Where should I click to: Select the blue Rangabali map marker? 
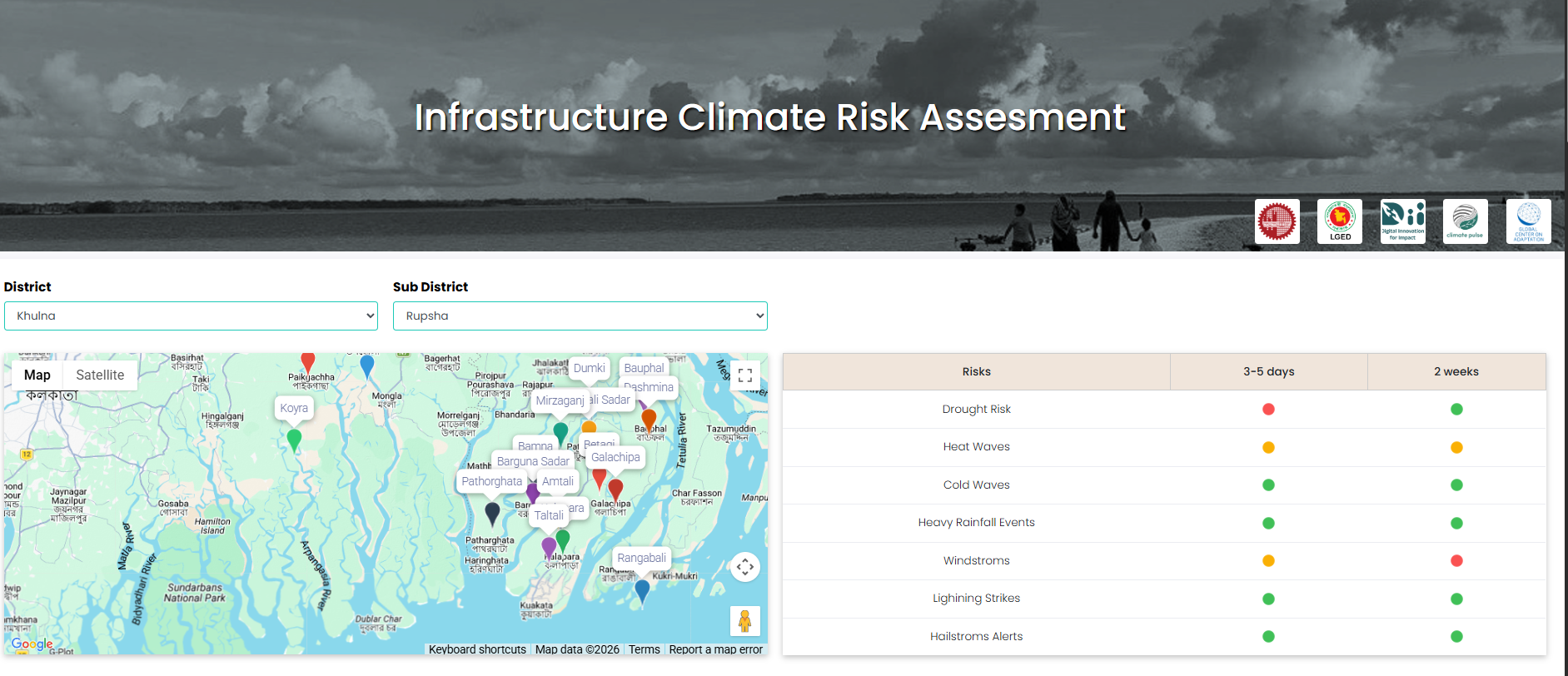pyautogui.click(x=642, y=592)
